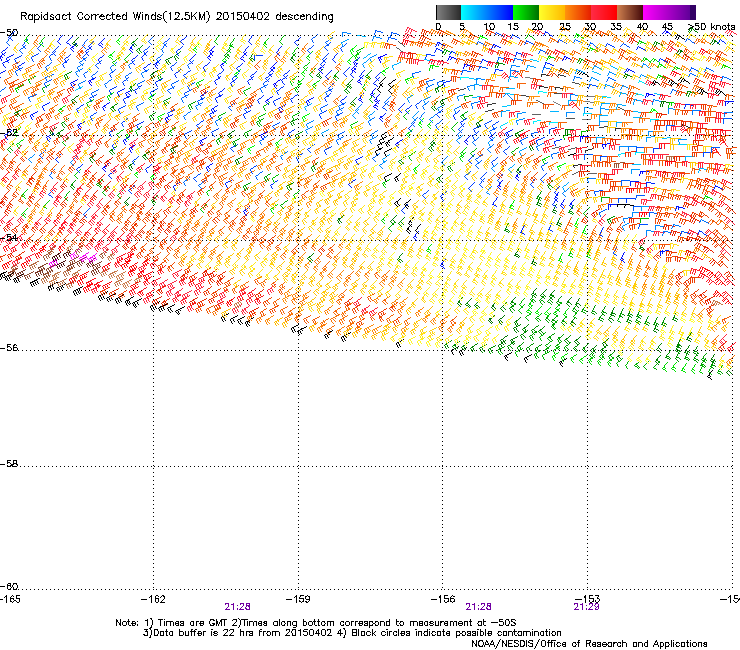The width and height of the screenshot is (740, 650).
Task: Click the '20150402 descending' text in the title
Action: [275, 17]
